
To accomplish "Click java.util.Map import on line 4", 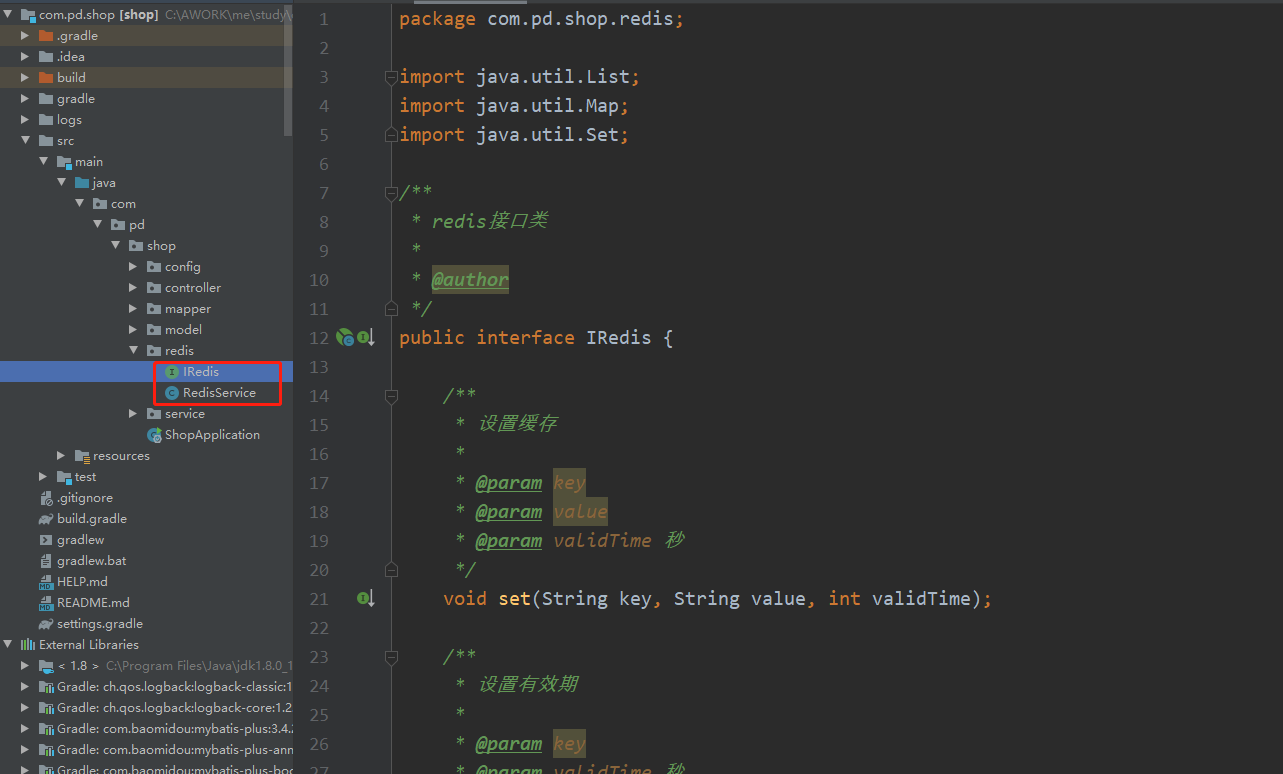I will (x=552, y=106).
